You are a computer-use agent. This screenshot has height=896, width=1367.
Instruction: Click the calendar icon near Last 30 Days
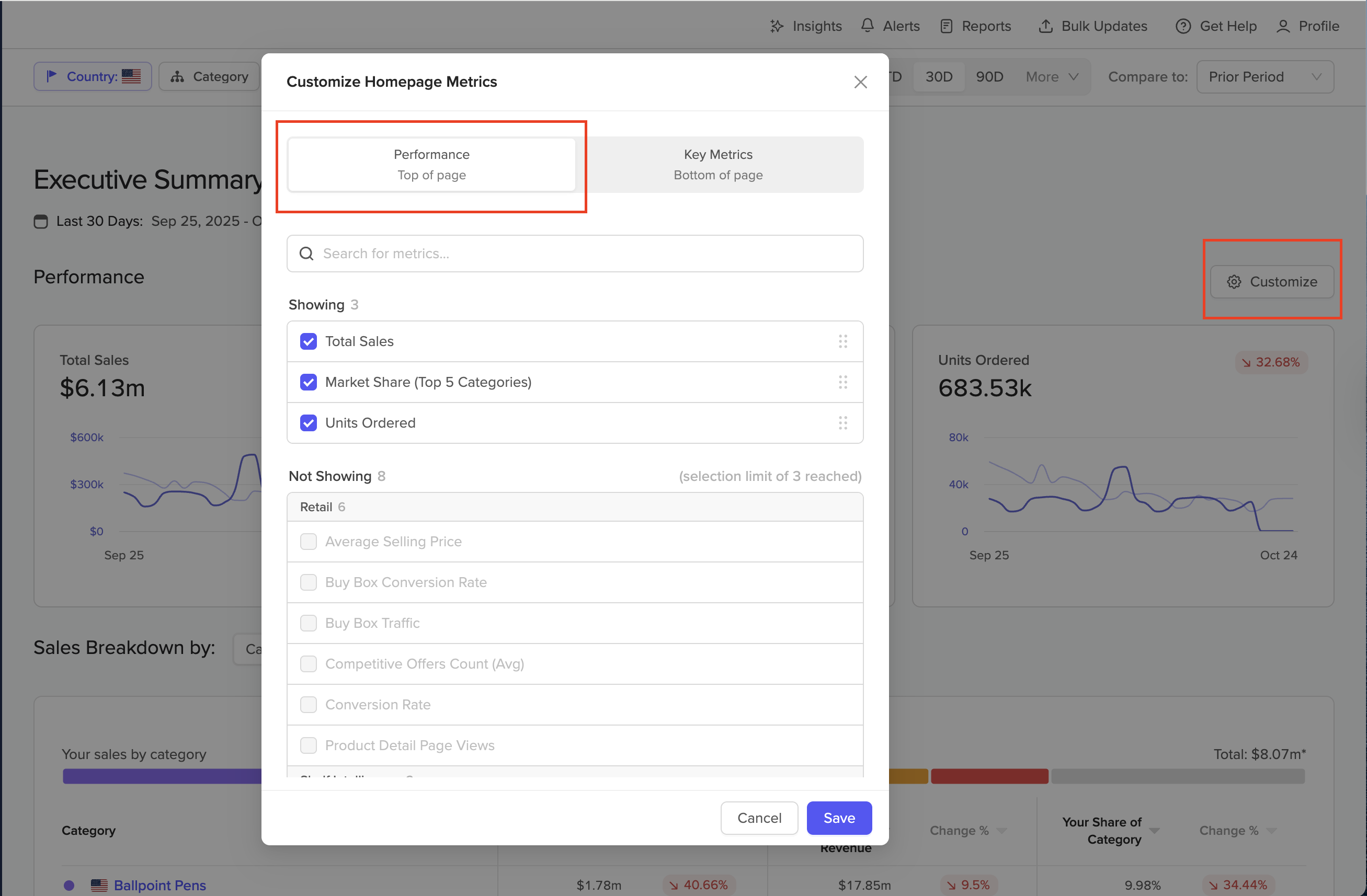click(x=41, y=221)
